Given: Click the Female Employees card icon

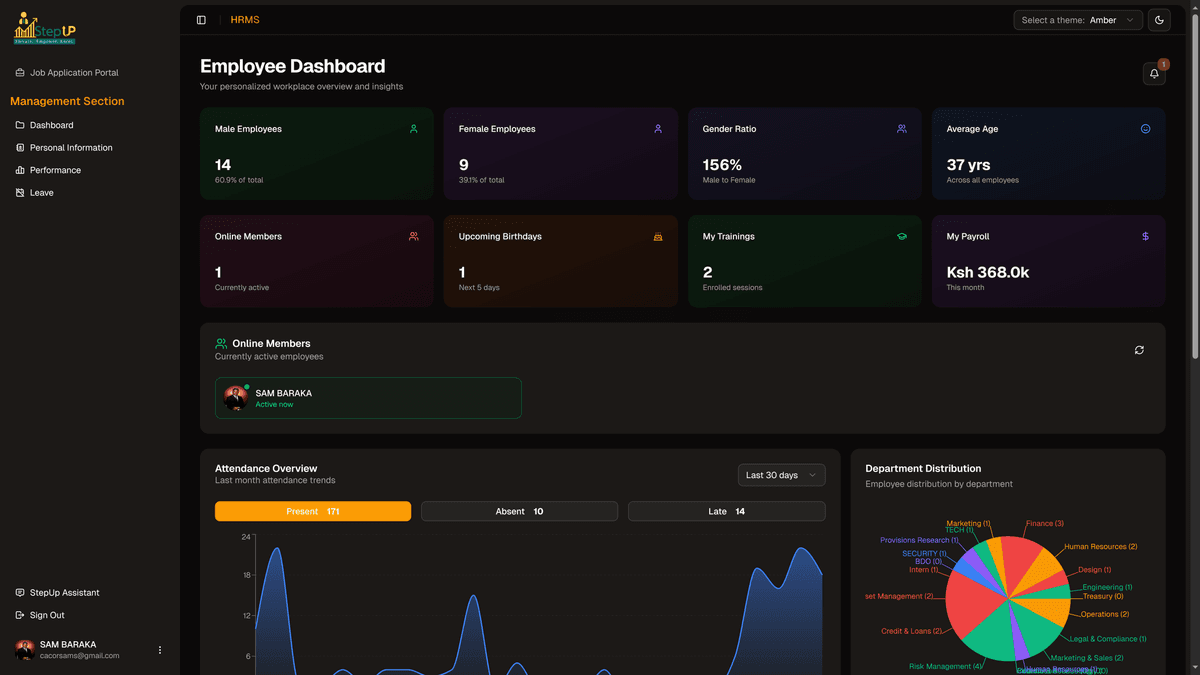Looking at the screenshot, I should (658, 129).
